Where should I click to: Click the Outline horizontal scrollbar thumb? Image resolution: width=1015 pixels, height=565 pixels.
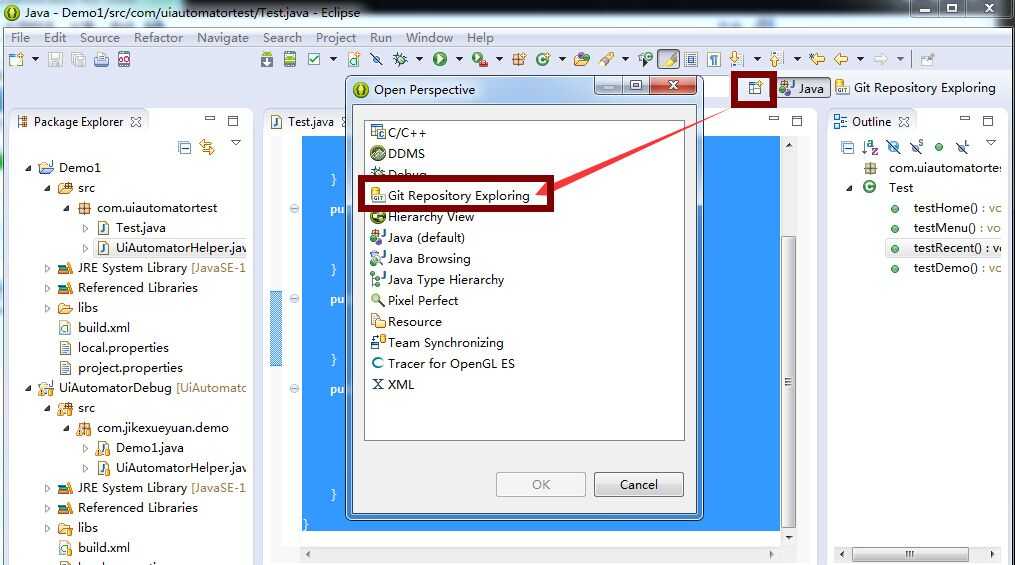tap(910, 554)
